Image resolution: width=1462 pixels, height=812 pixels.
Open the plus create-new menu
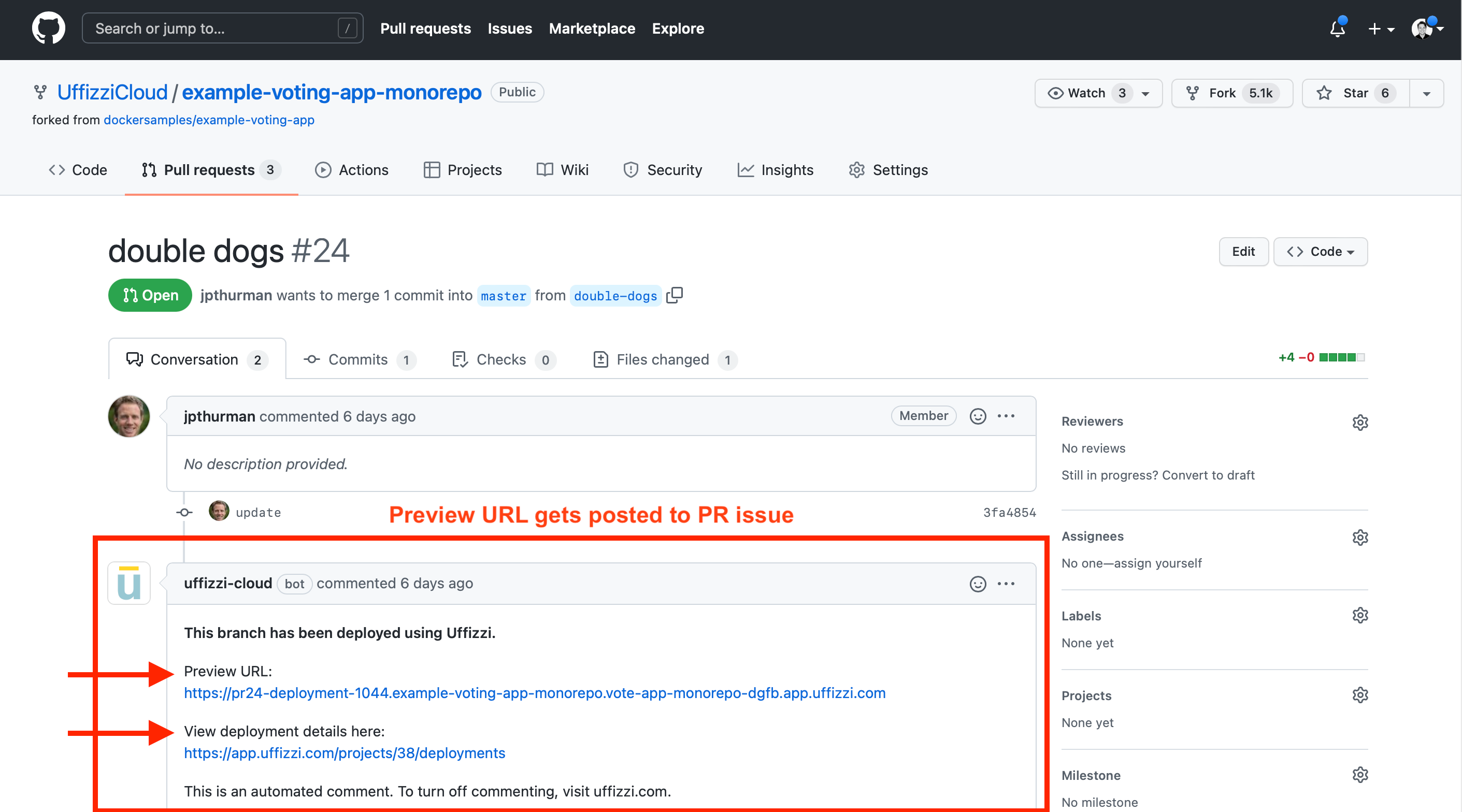(x=1381, y=29)
